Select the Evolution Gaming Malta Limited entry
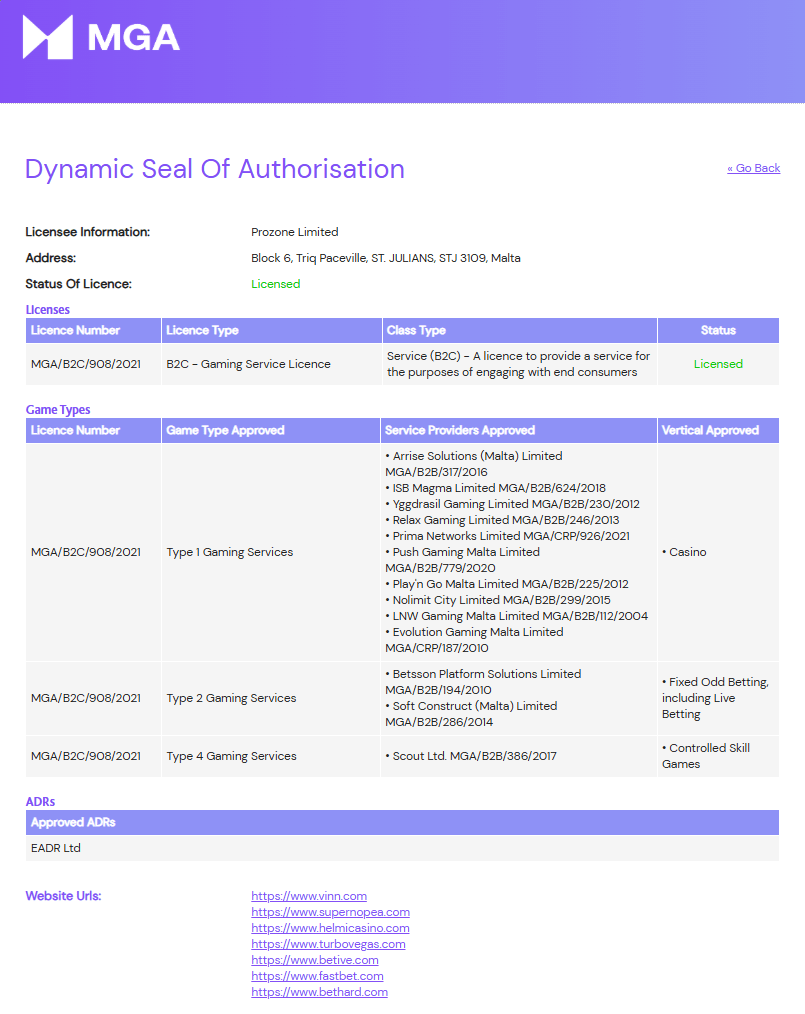Viewport: 805px width, 1014px height. point(475,640)
